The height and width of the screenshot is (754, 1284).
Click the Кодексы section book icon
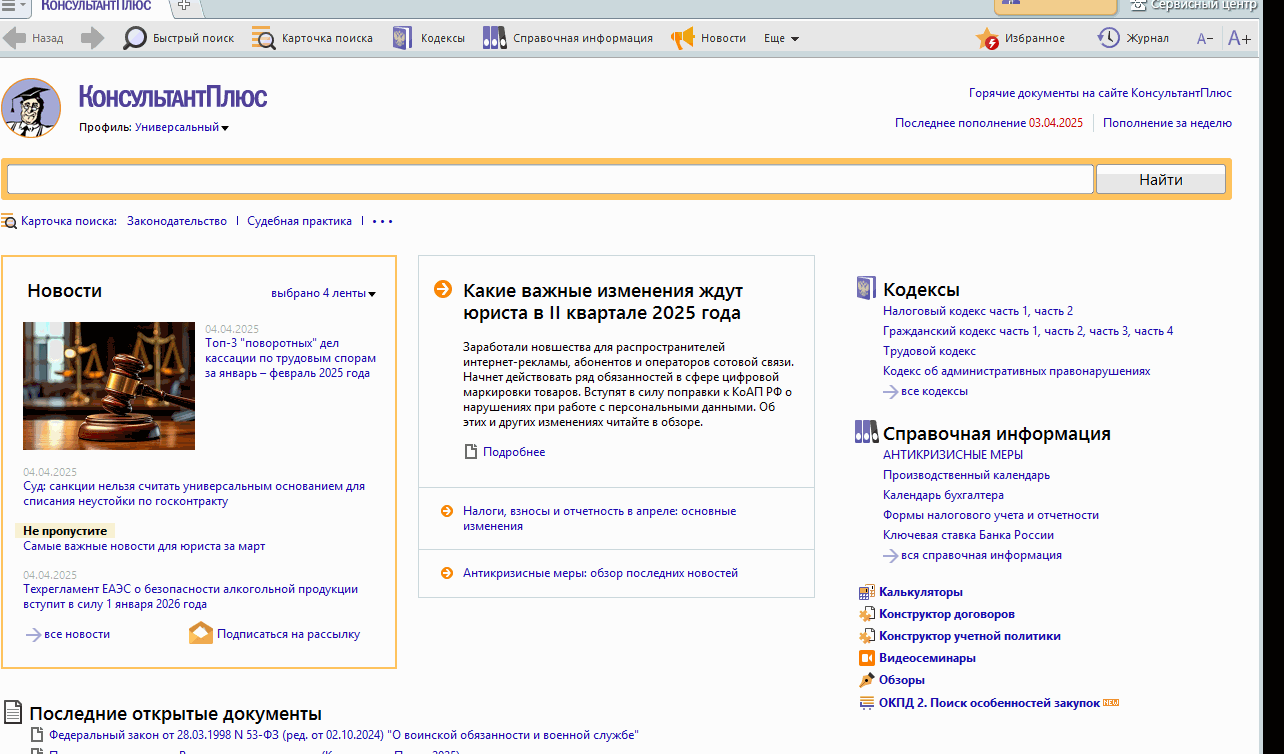point(866,289)
